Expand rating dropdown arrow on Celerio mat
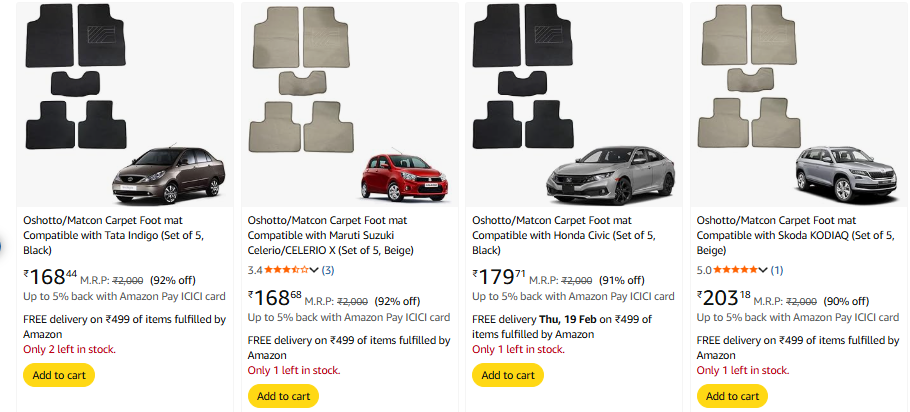 pos(315,271)
